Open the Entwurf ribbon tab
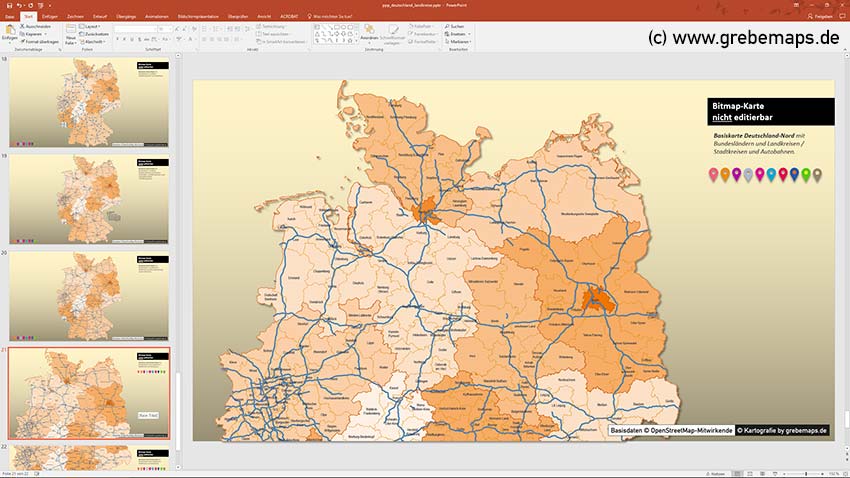The width and height of the screenshot is (850, 478). (99, 16)
